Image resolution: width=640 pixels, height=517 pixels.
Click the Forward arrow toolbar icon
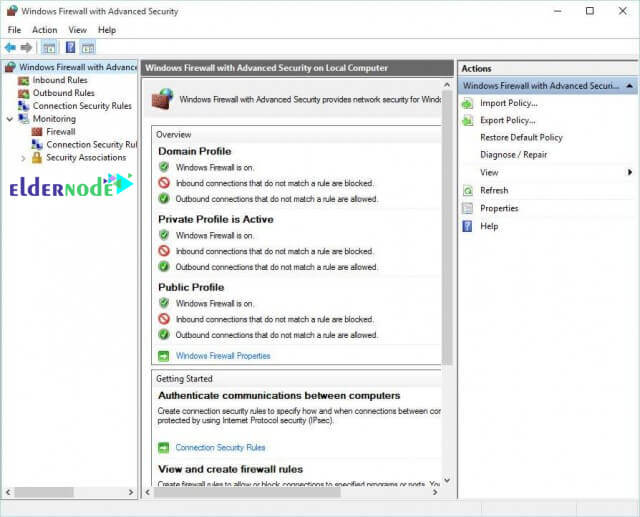(x=26, y=48)
